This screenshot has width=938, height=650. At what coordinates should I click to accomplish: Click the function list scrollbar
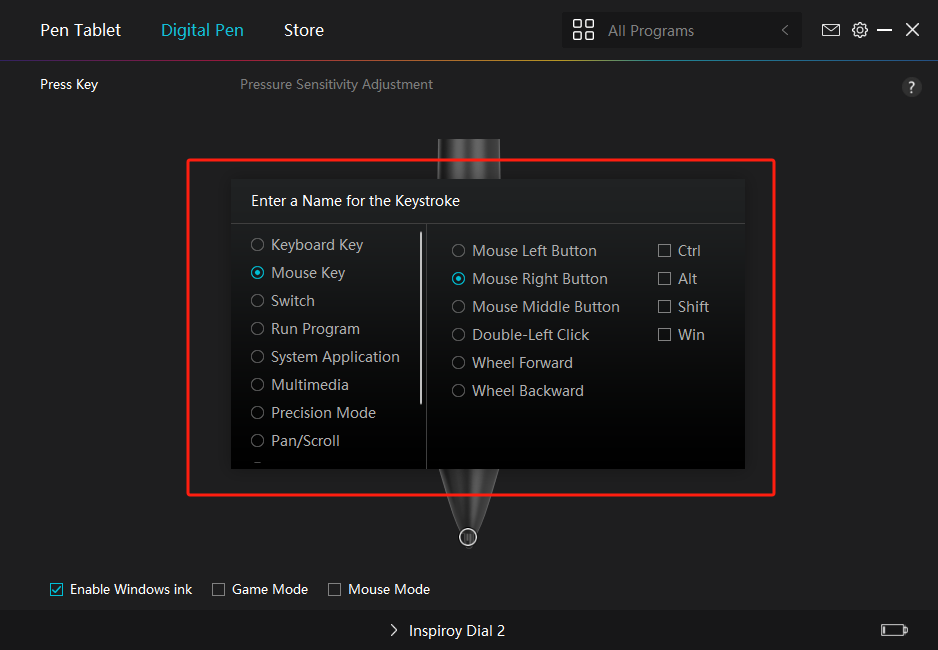[x=421, y=318]
